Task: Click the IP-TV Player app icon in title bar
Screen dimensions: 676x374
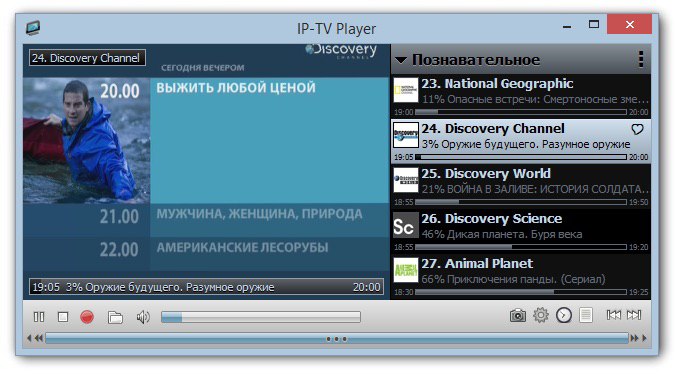Action: pyautogui.click(x=33, y=28)
